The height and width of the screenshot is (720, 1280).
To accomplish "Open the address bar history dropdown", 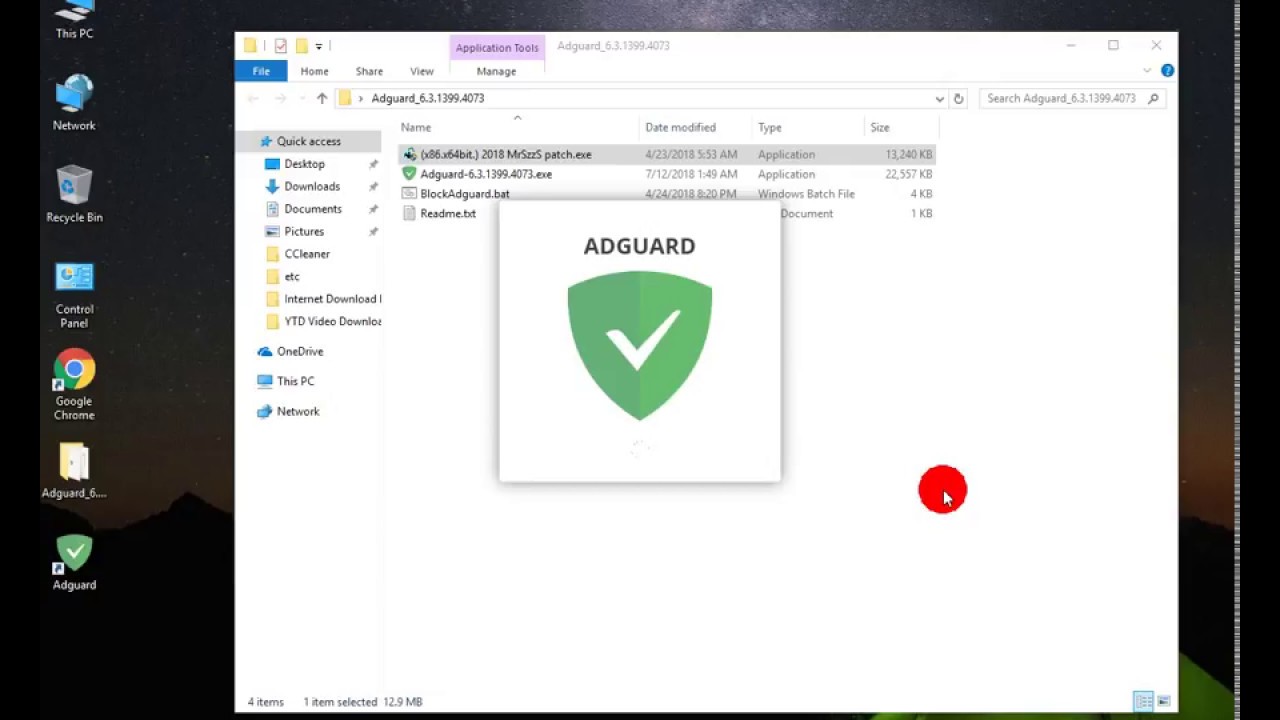I will [938, 98].
